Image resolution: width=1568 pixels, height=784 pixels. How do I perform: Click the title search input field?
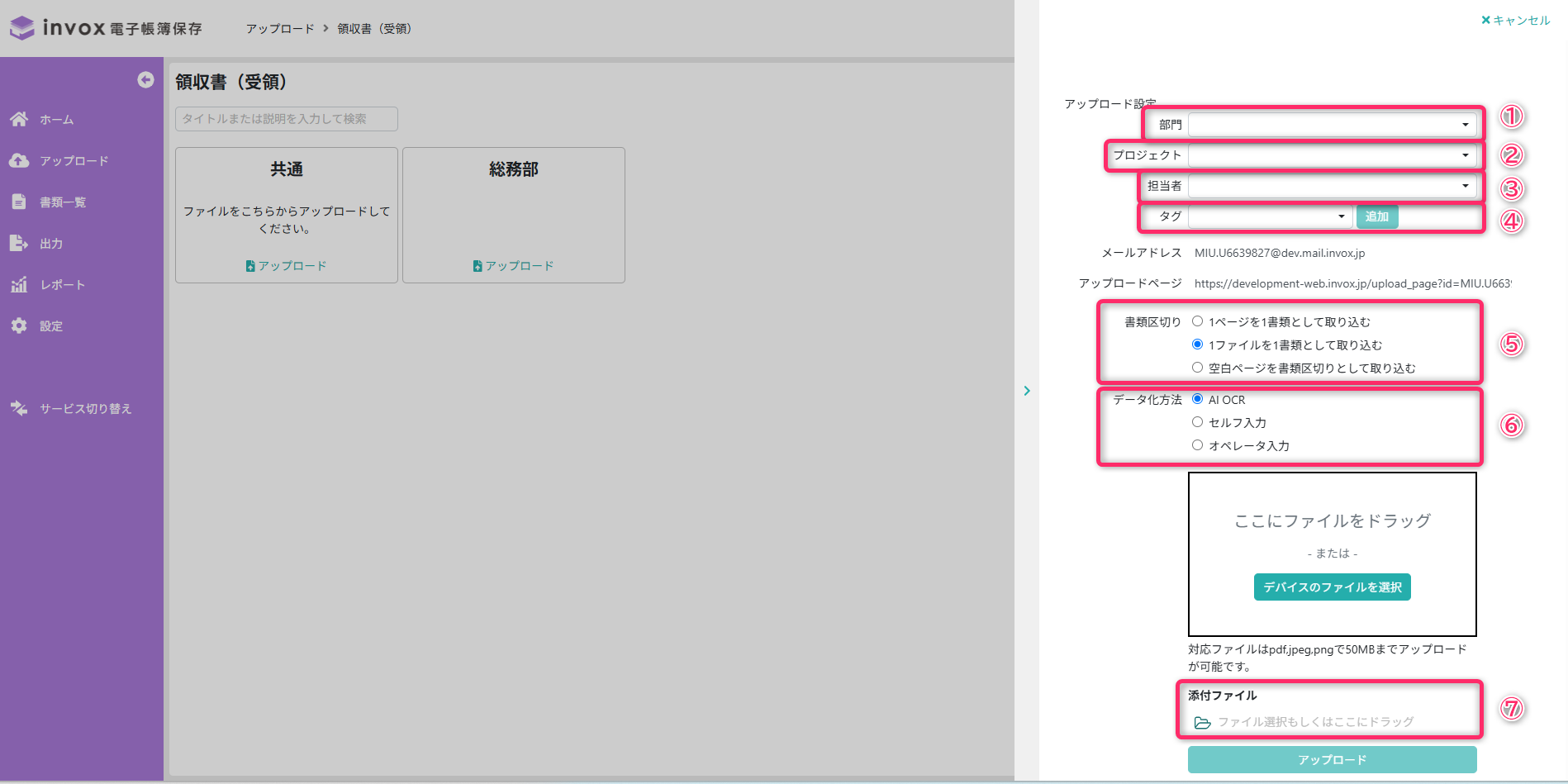(x=287, y=119)
